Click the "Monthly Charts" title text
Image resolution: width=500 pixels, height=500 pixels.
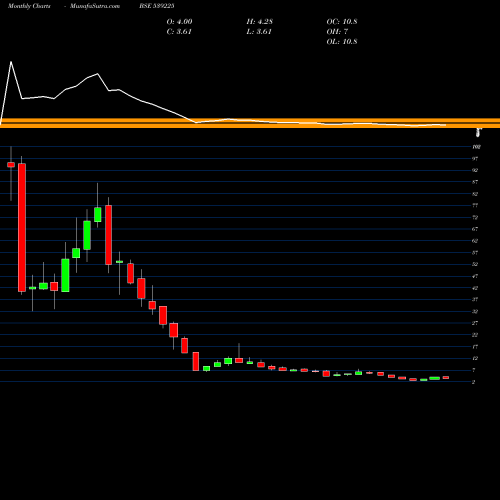click(x=29, y=6)
